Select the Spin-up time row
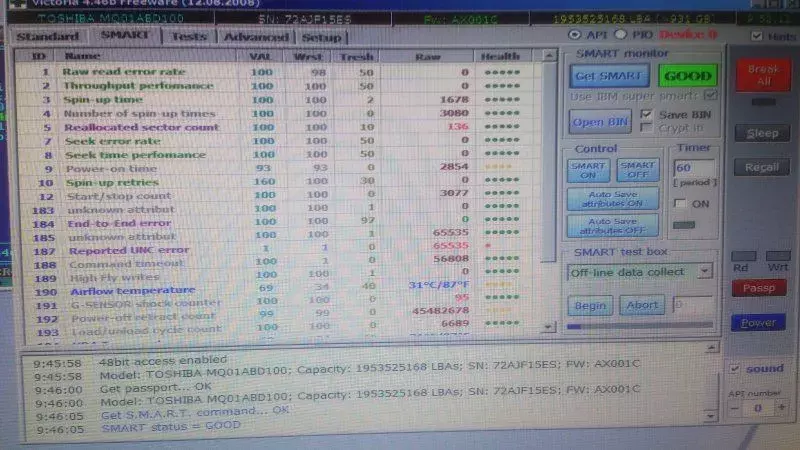800x450 pixels. [x=278, y=99]
